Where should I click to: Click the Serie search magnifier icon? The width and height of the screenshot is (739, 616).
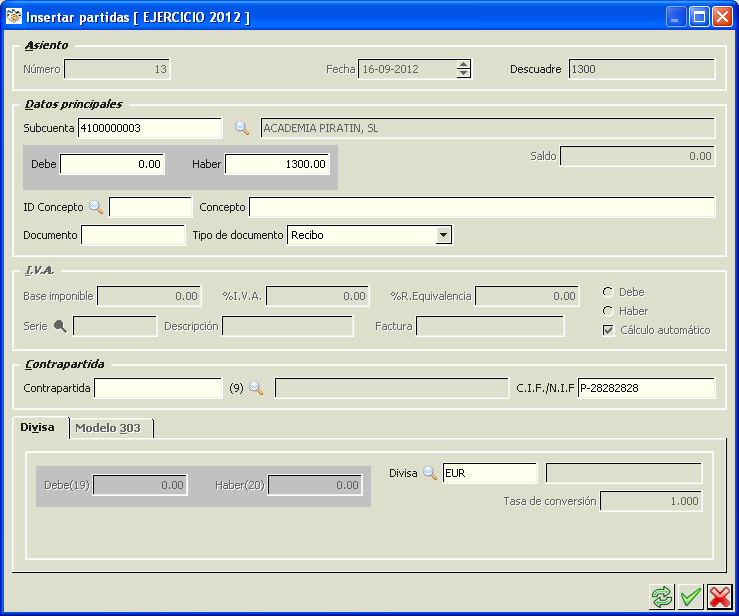(x=60, y=326)
